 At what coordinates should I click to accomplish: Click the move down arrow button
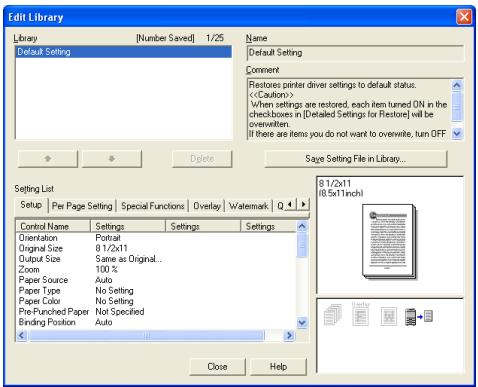(x=112, y=159)
